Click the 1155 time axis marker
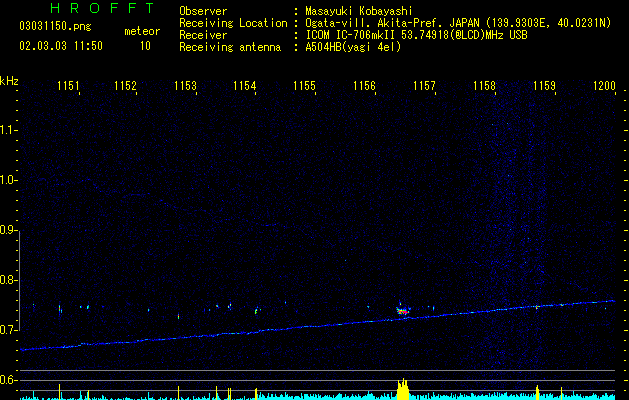629x400 pixels. 304,85
